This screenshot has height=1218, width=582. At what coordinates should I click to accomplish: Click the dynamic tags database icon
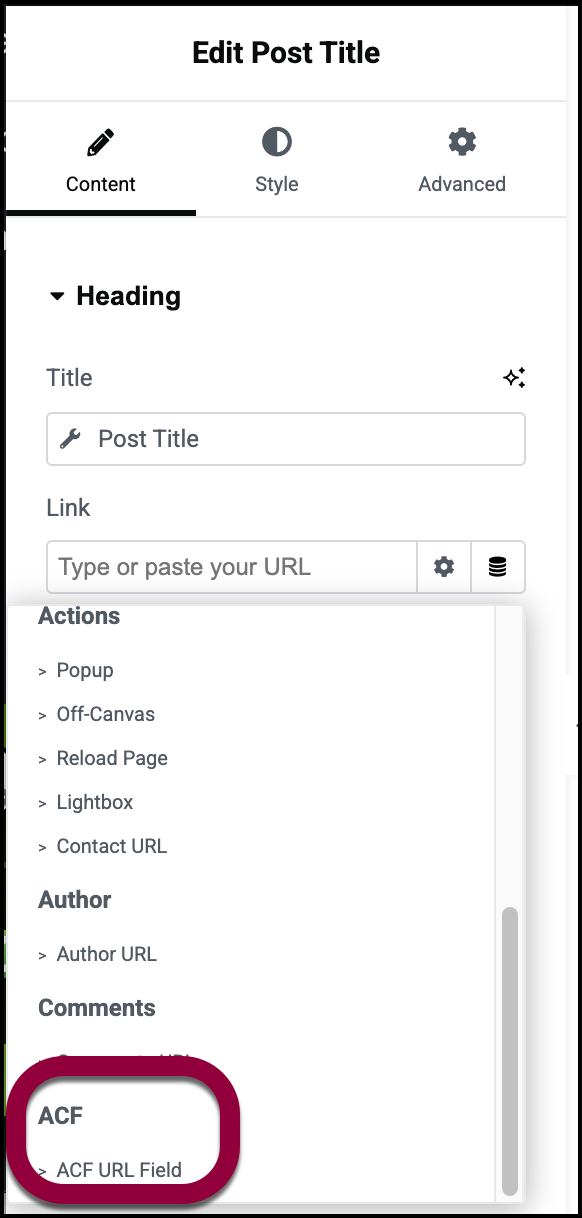[x=498, y=567]
